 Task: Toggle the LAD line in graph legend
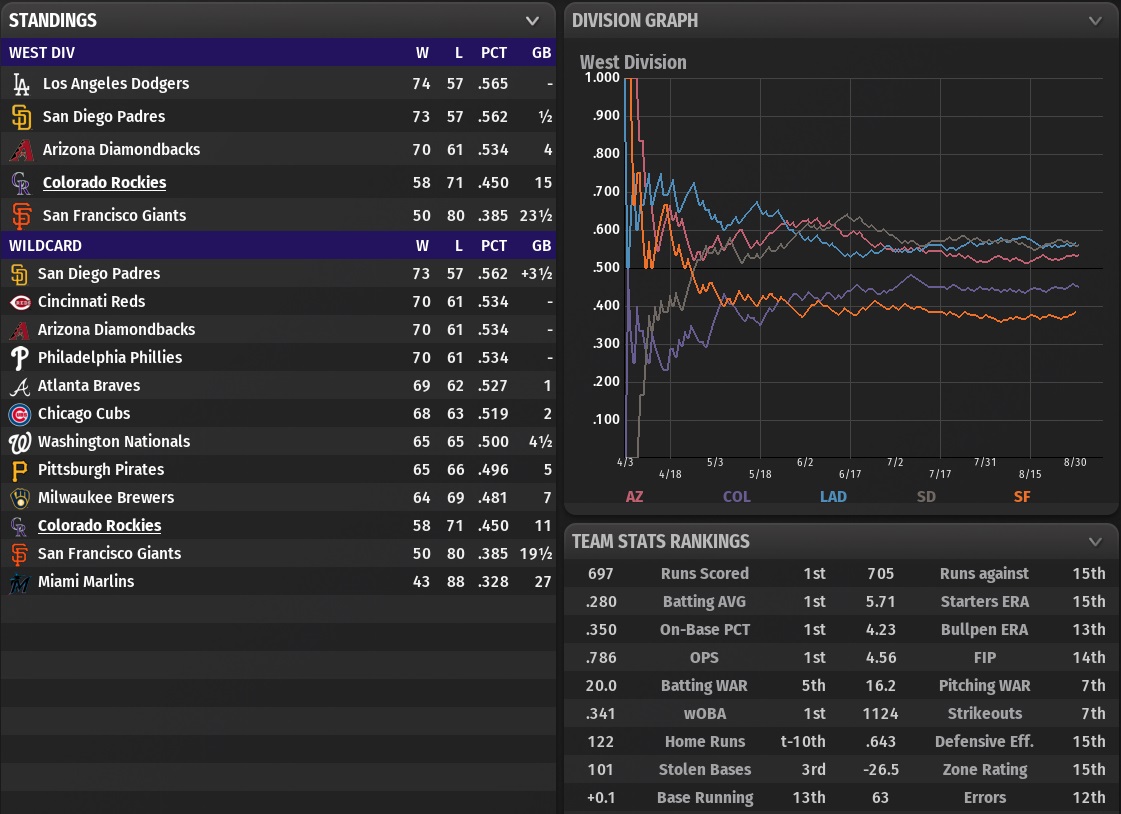click(x=833, y=497)
